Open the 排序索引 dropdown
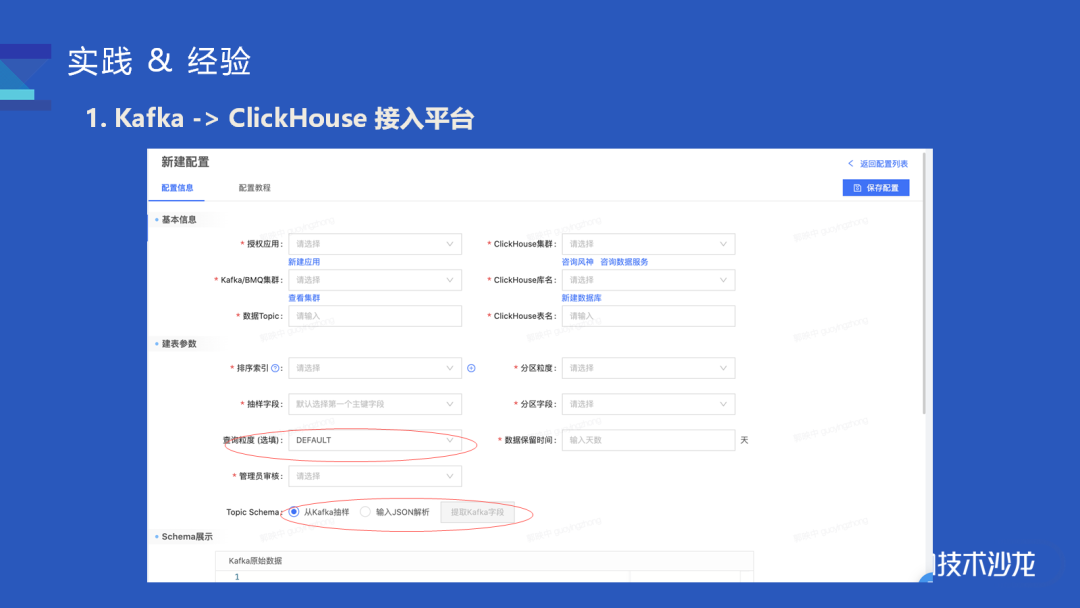 pos(375,368)
